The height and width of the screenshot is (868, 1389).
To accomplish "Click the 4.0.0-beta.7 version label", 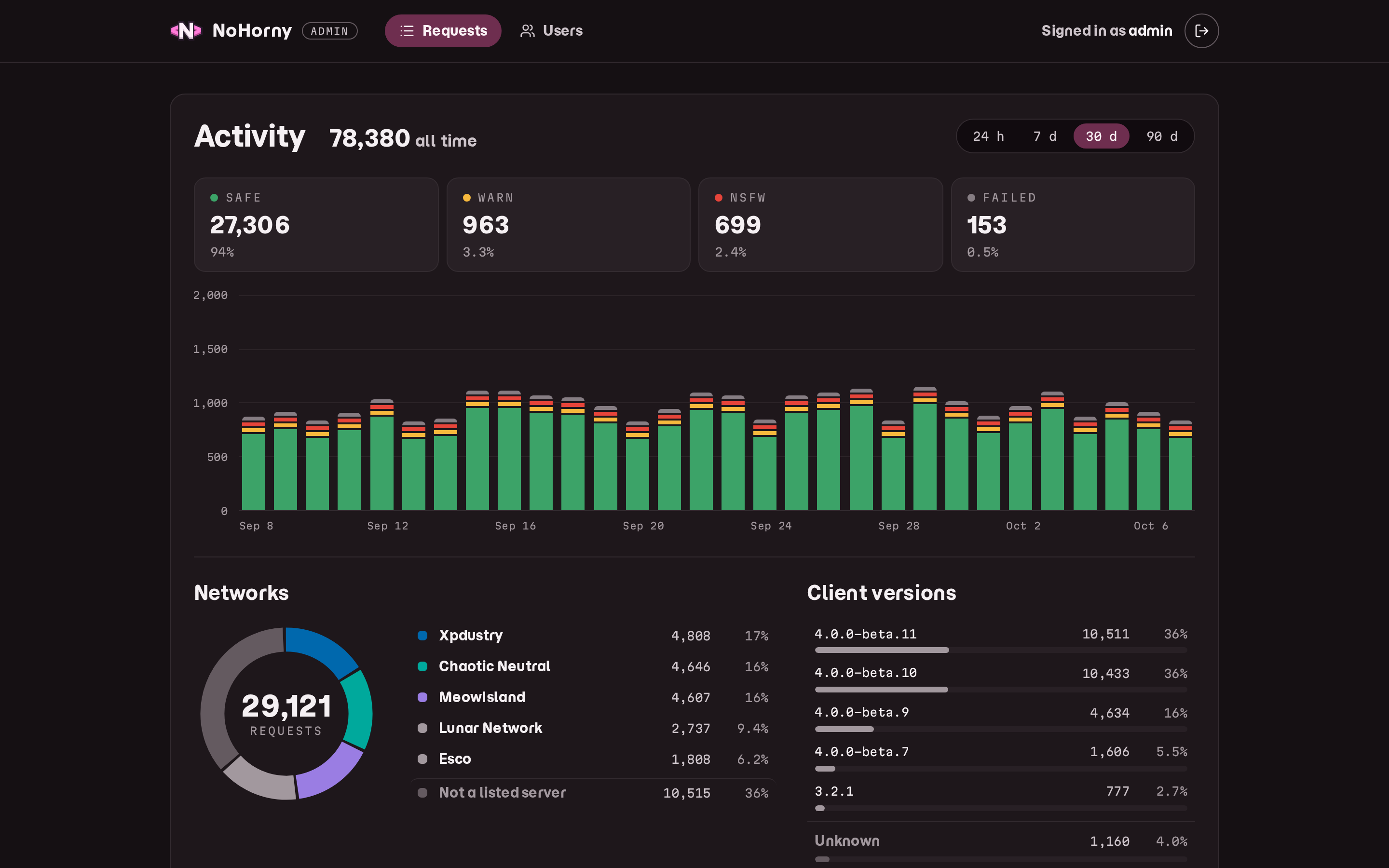I will point(861,752).
